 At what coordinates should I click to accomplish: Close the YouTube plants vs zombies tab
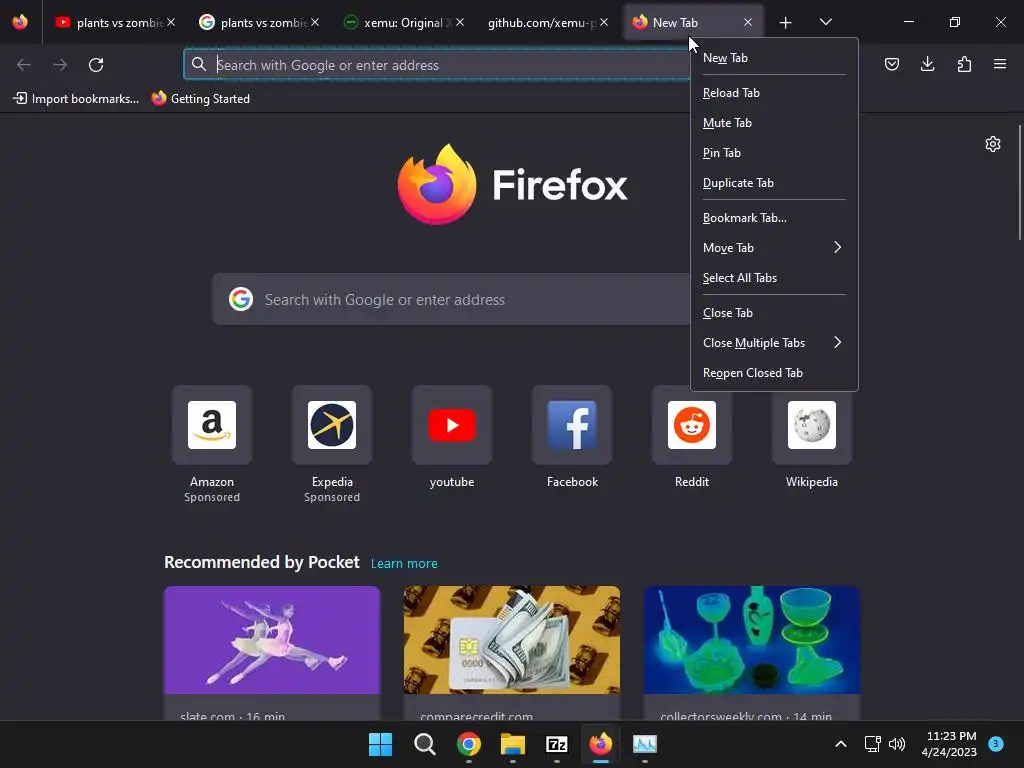(x=171, y=22)
